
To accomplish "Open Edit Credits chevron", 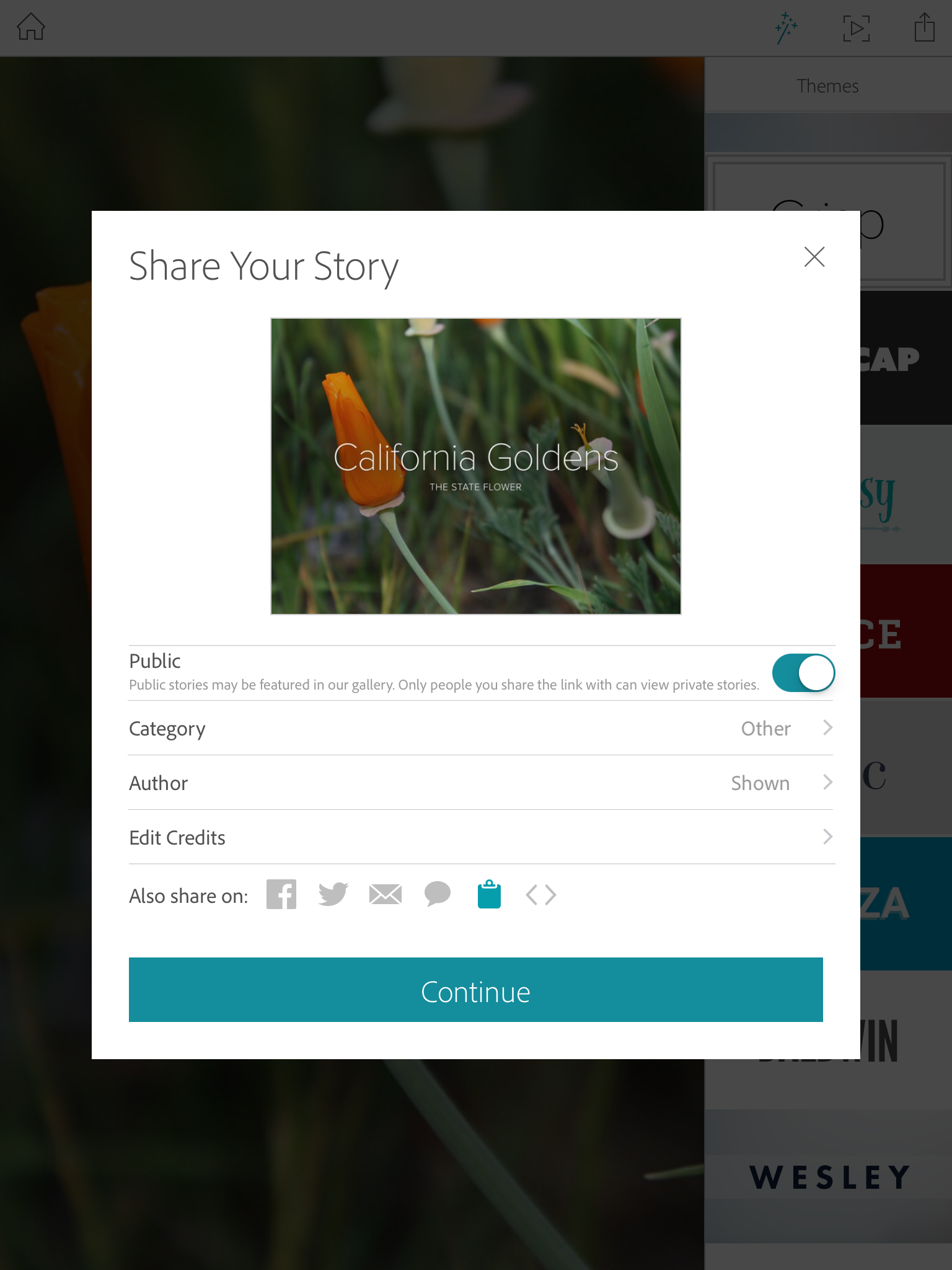I will (x=827, y=837).
